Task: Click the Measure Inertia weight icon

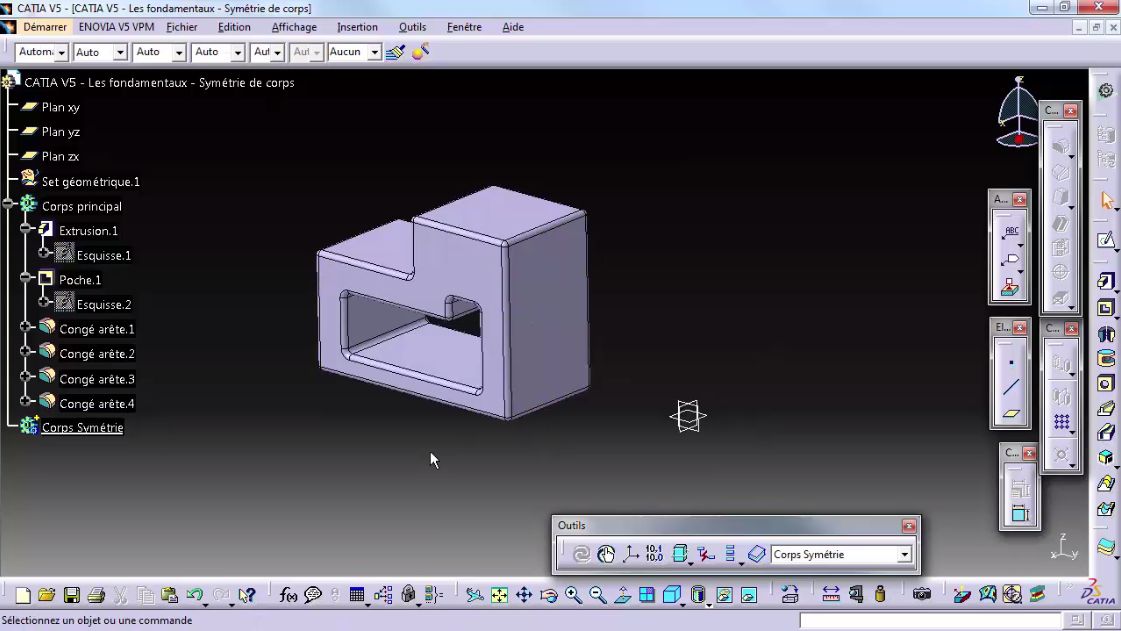Action: [880, 595]
